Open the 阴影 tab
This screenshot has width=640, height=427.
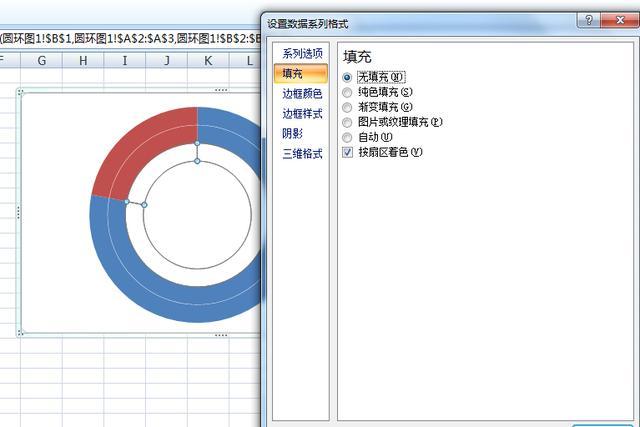(292, 133)
